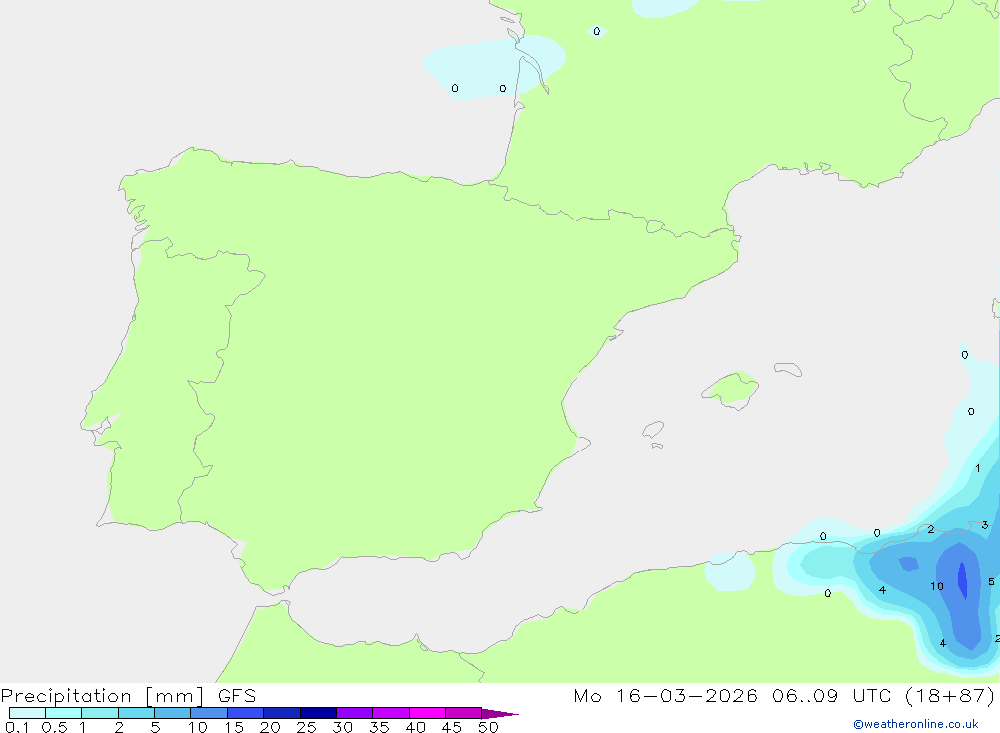The width and height of the screenshot is (1000, 733).
Task: Select the 45–50 mm legend color box
Action: (x=463, y=713)
